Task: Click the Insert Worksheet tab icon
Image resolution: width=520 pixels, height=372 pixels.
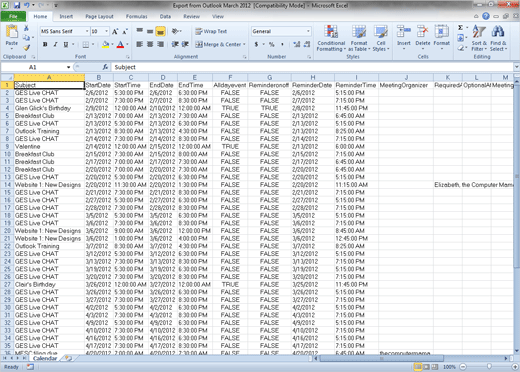Action: 68,358
